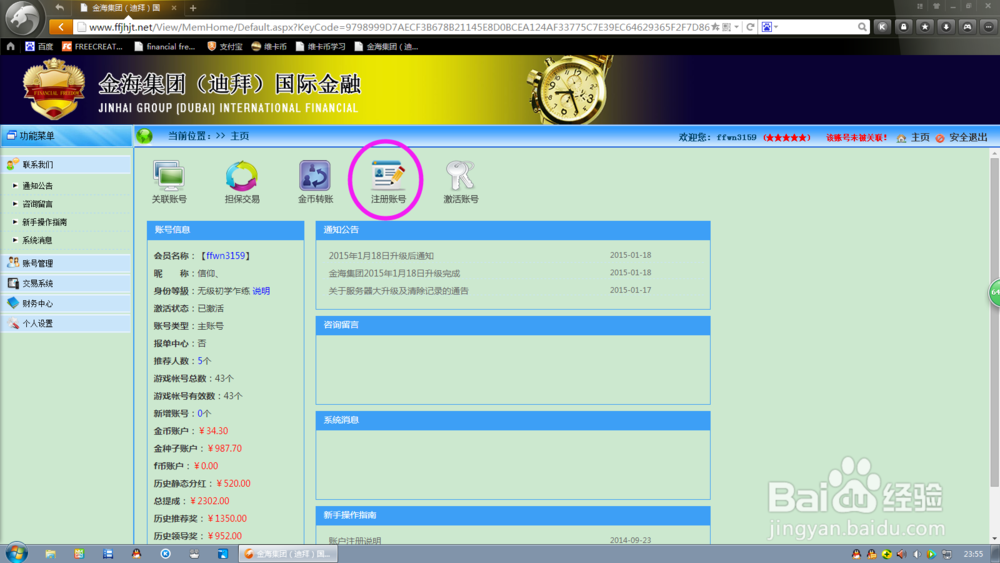Click the undo closed tab arrow icon
Screen dimensions: 1000x563
click(x=59, y=8)
